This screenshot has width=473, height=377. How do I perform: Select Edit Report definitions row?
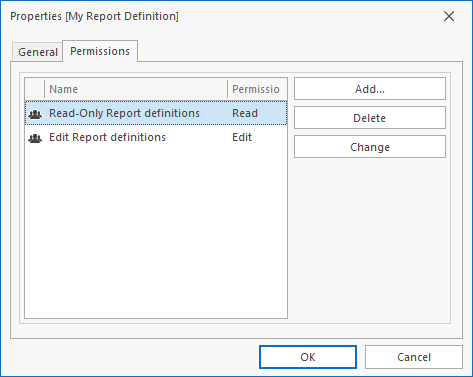156,137
